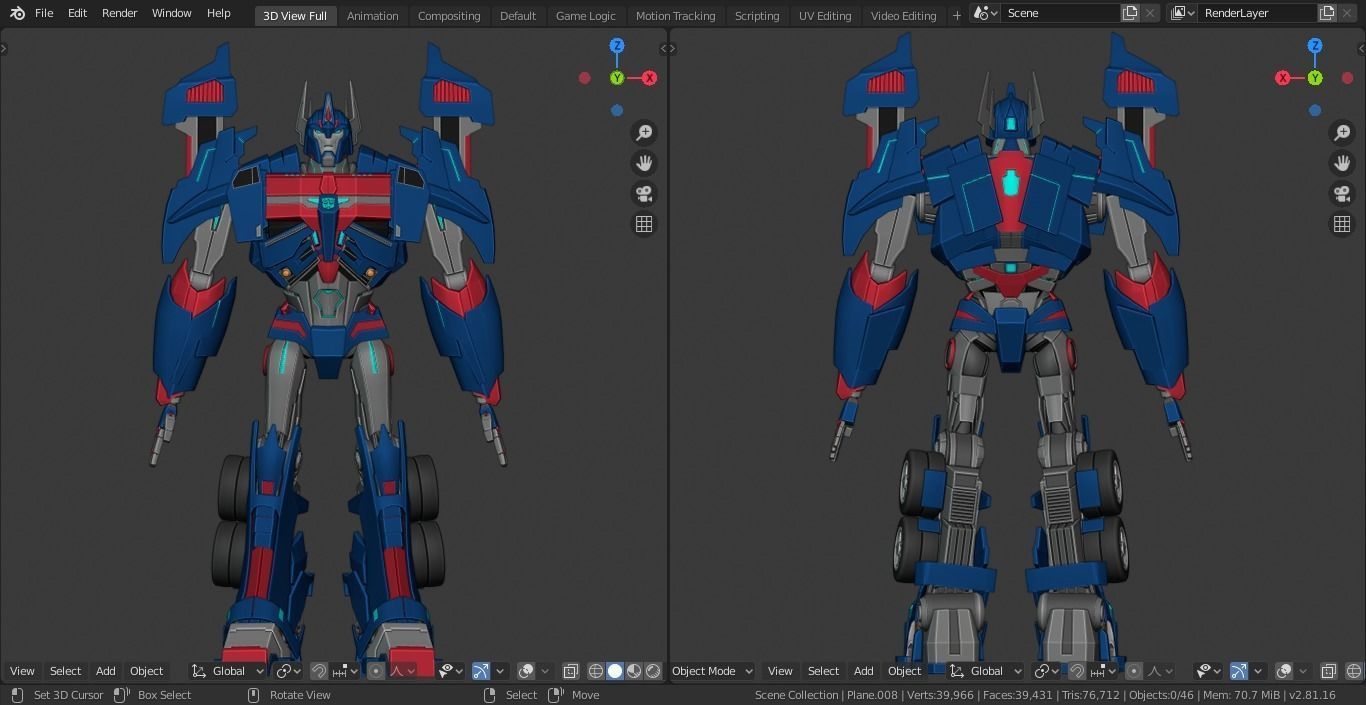Open the File menu

click(x=44, y=13)
